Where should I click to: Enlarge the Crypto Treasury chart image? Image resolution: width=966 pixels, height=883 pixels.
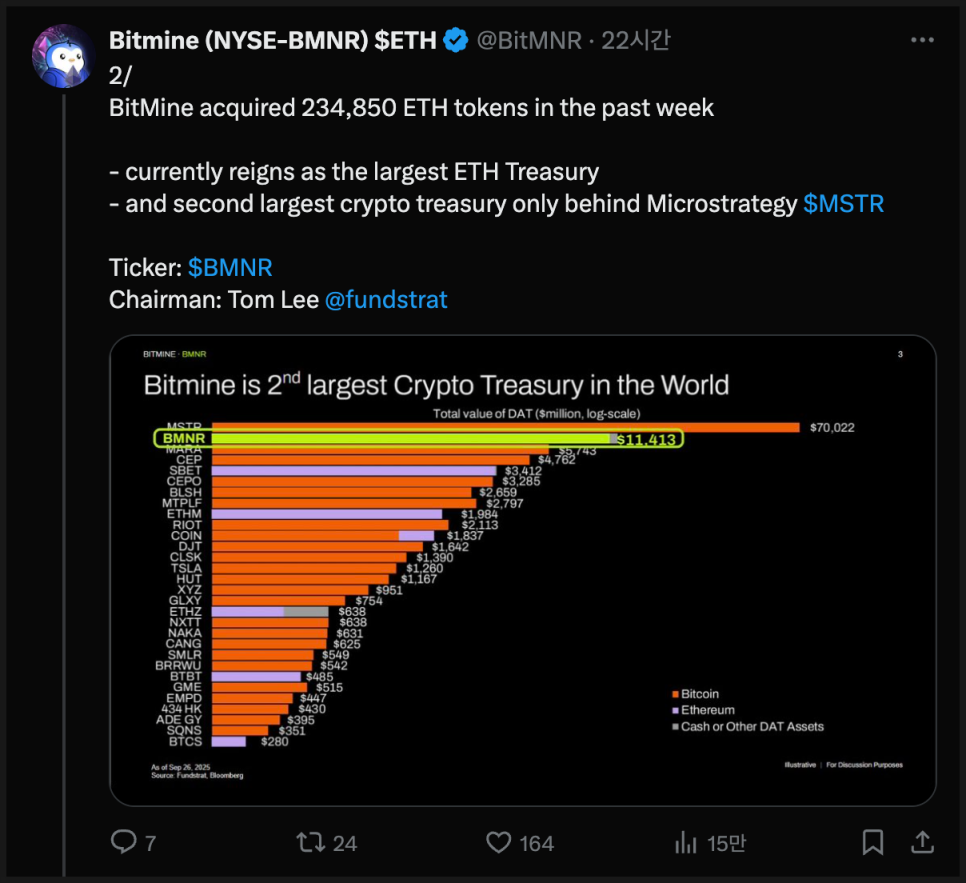523,570
